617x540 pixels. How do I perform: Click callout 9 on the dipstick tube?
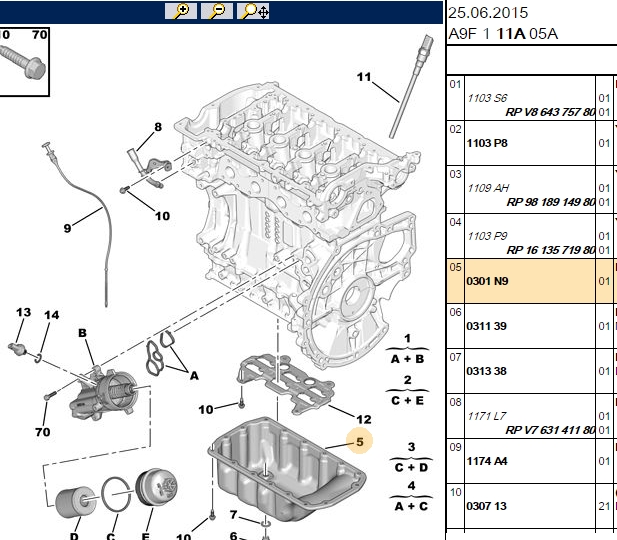(x=67, y=228)
